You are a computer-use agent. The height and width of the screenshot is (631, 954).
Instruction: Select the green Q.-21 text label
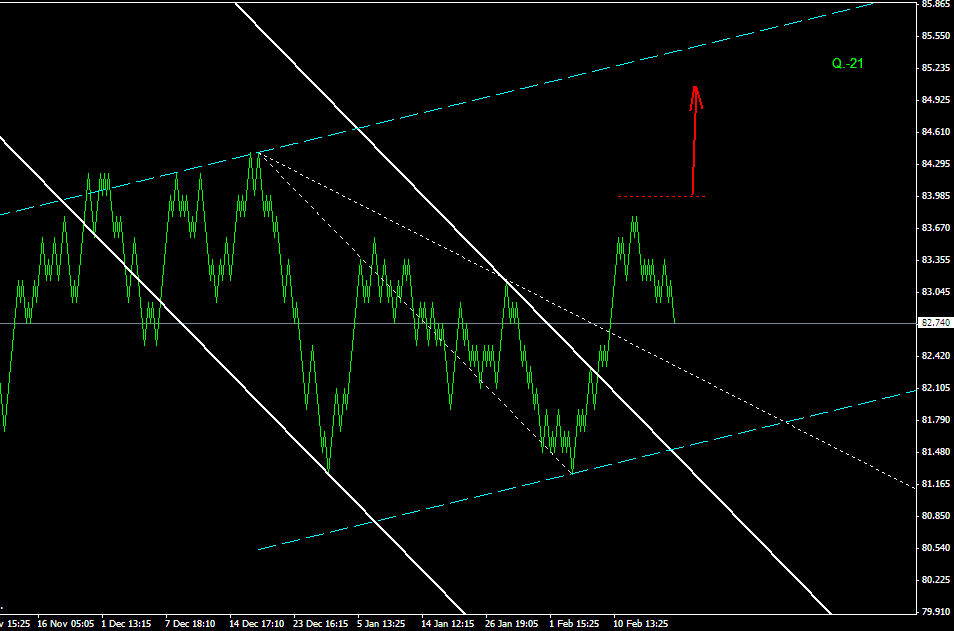[x=848, y=63]
